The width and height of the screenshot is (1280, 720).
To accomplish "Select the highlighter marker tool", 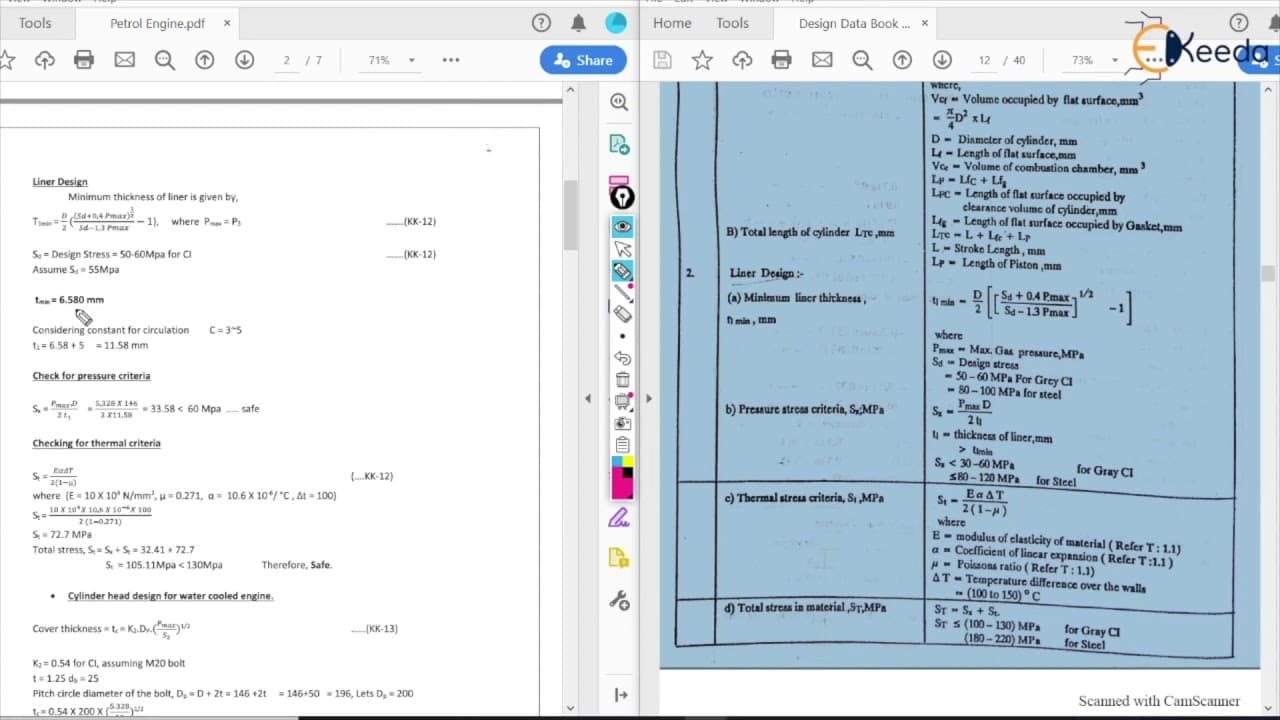I will pos(622,271).
